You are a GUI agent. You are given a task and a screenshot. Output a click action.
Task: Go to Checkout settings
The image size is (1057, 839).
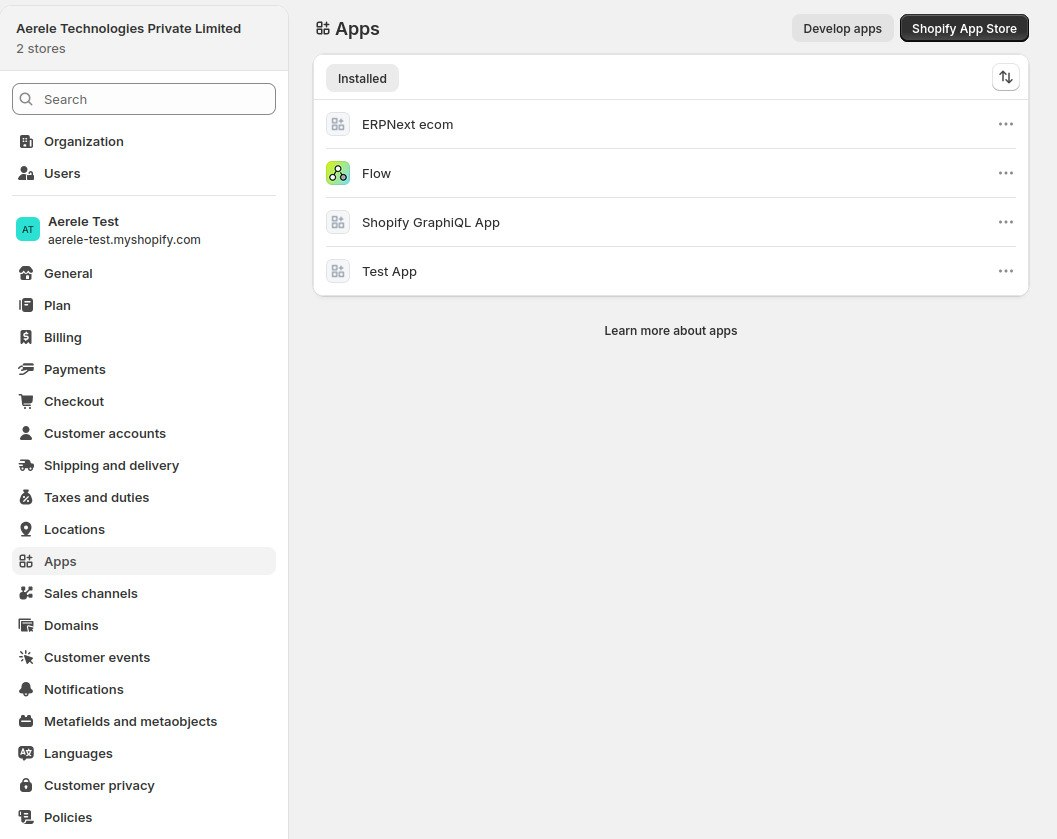144,401
